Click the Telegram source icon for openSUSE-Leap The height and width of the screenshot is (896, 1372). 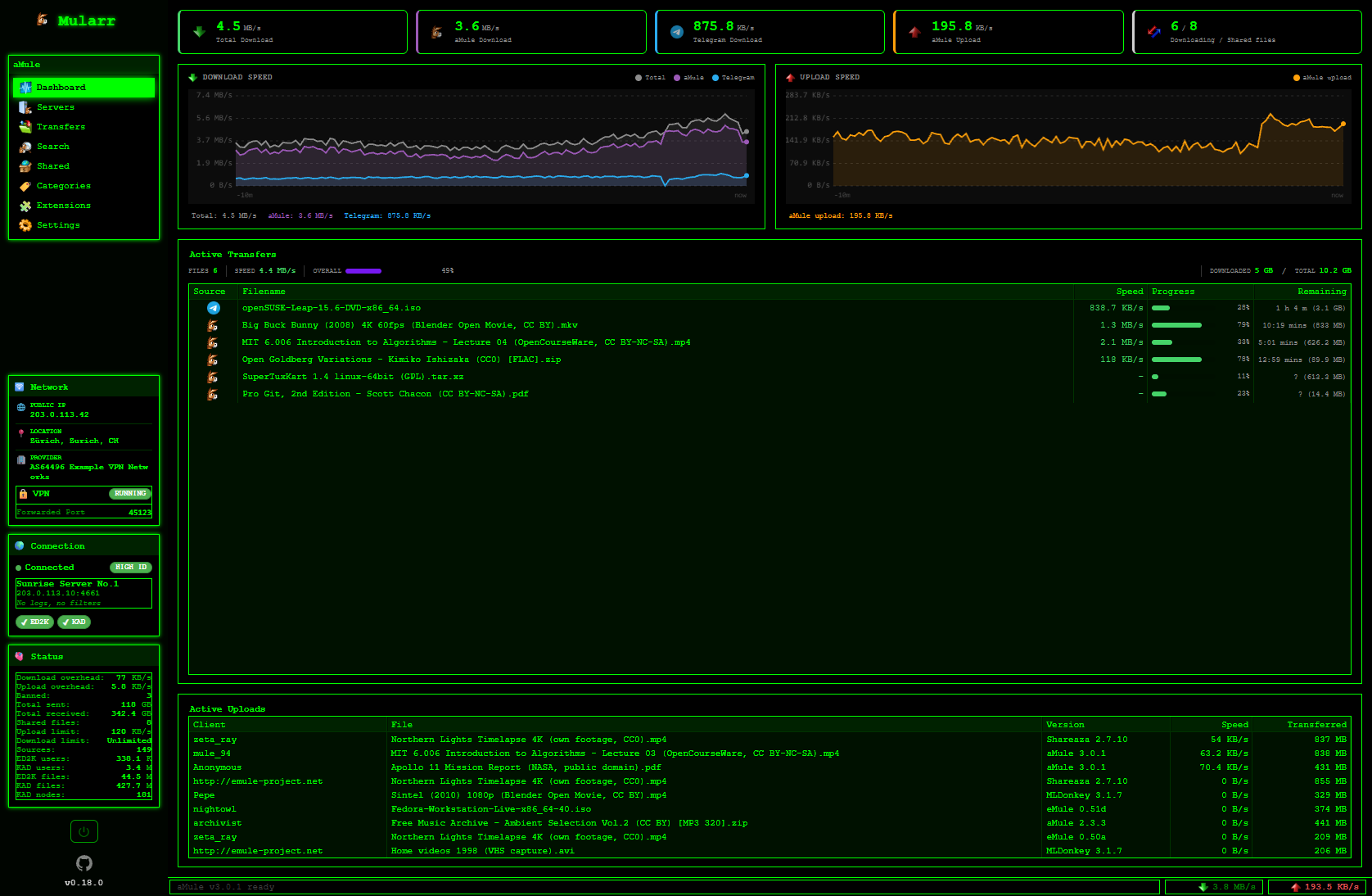pos(214,308)
